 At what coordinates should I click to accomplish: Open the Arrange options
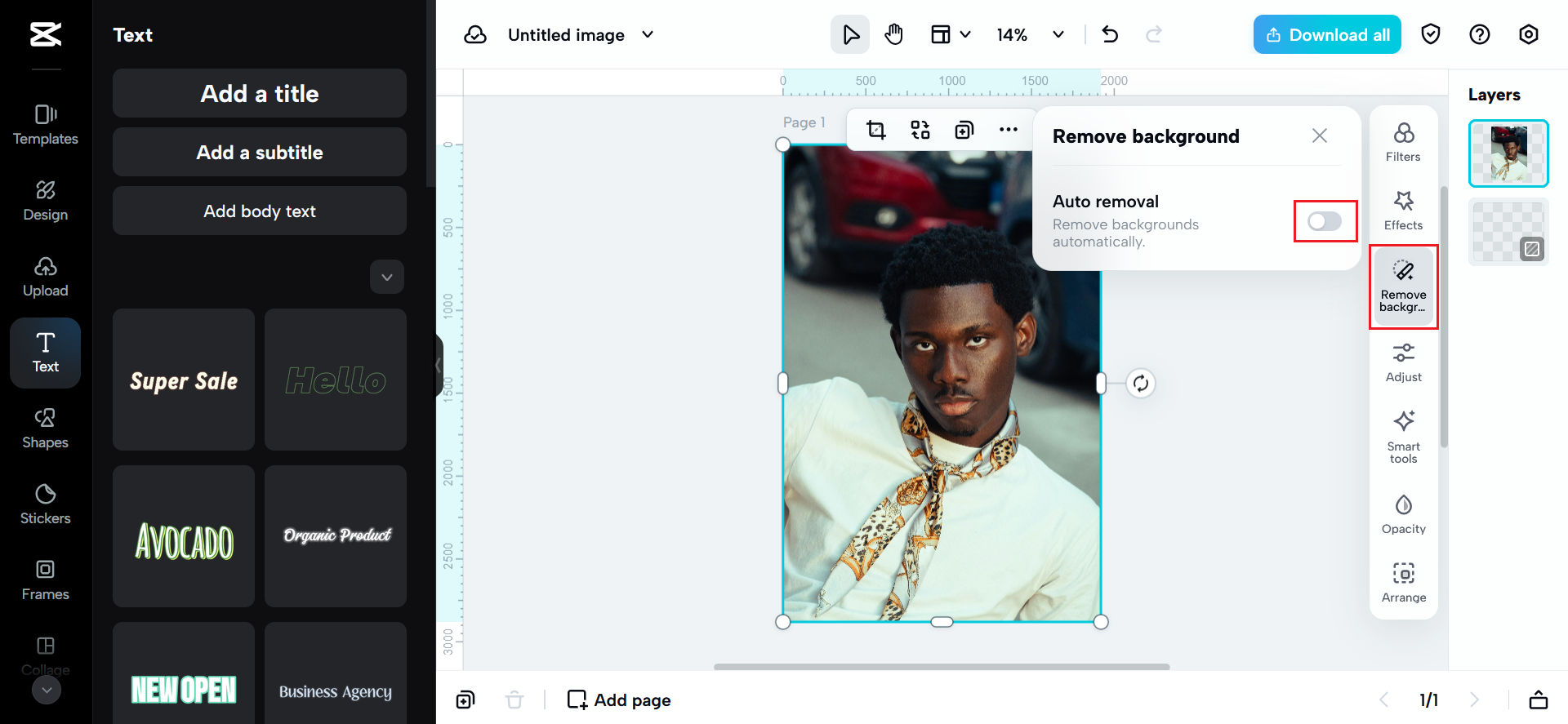point(1403,583)
